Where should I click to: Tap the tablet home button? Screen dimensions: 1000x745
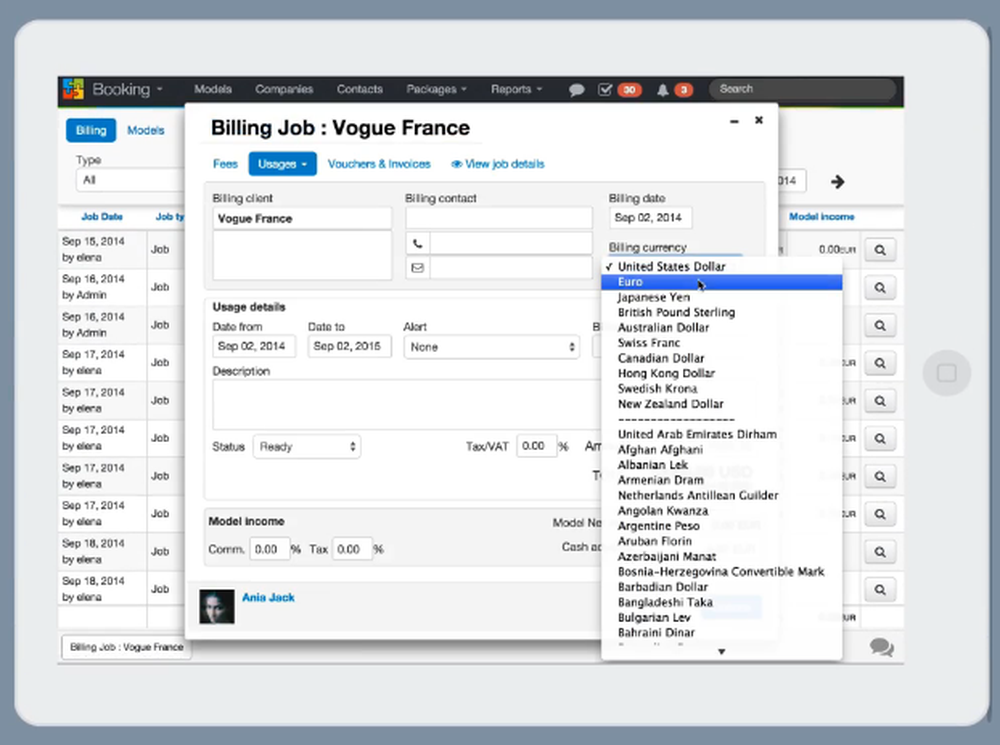click(946, 373)
